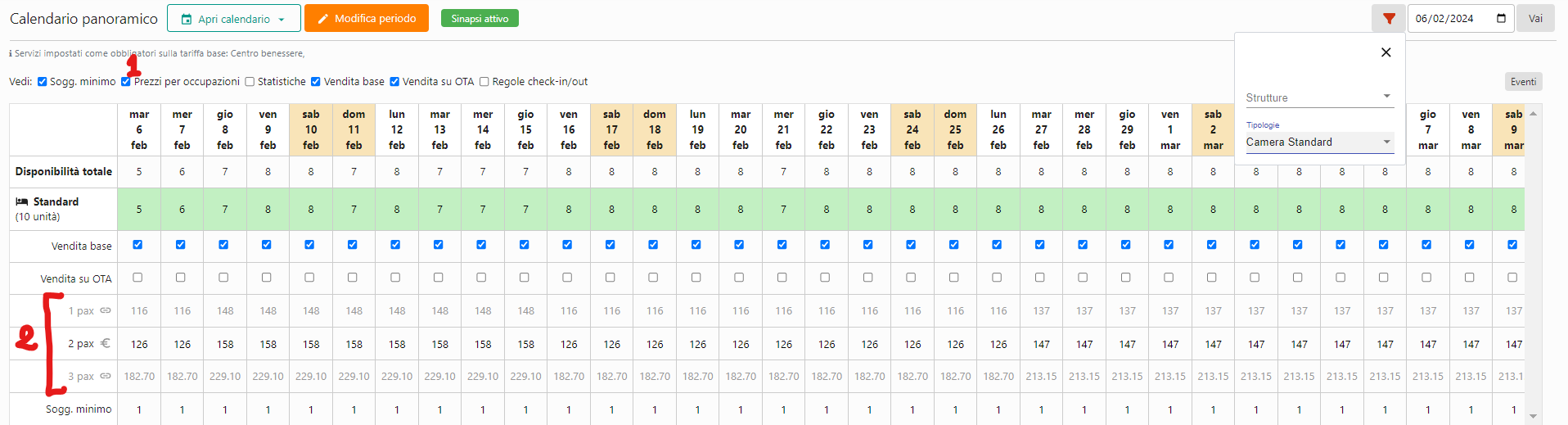Image resolution: width=1568 pixels, height=425 pixels.
Task: Enable Regole check-in/out checkbox
Action: pos(484,82)
